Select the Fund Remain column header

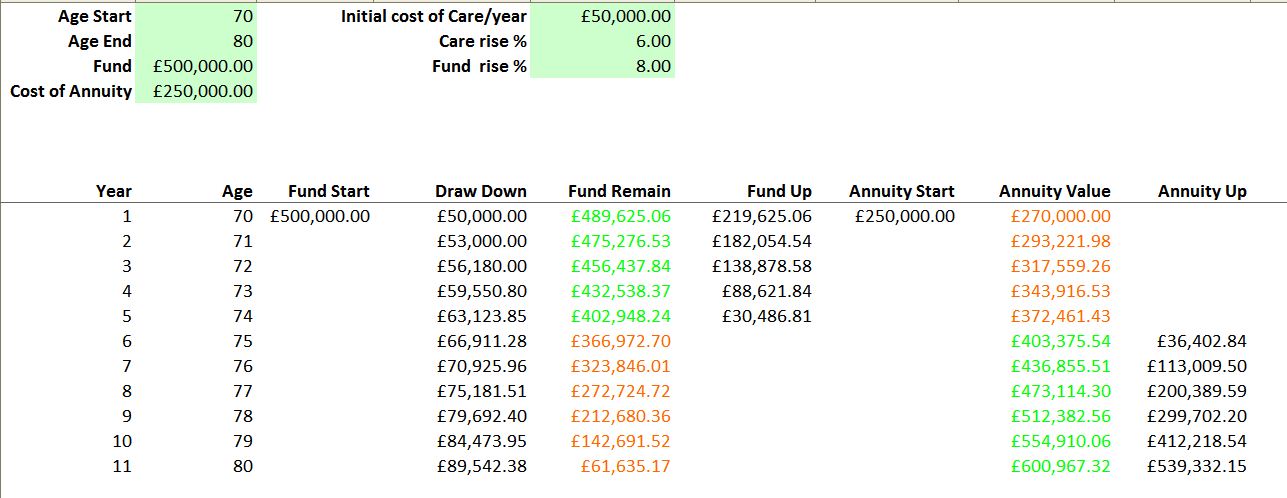point(619,191)
